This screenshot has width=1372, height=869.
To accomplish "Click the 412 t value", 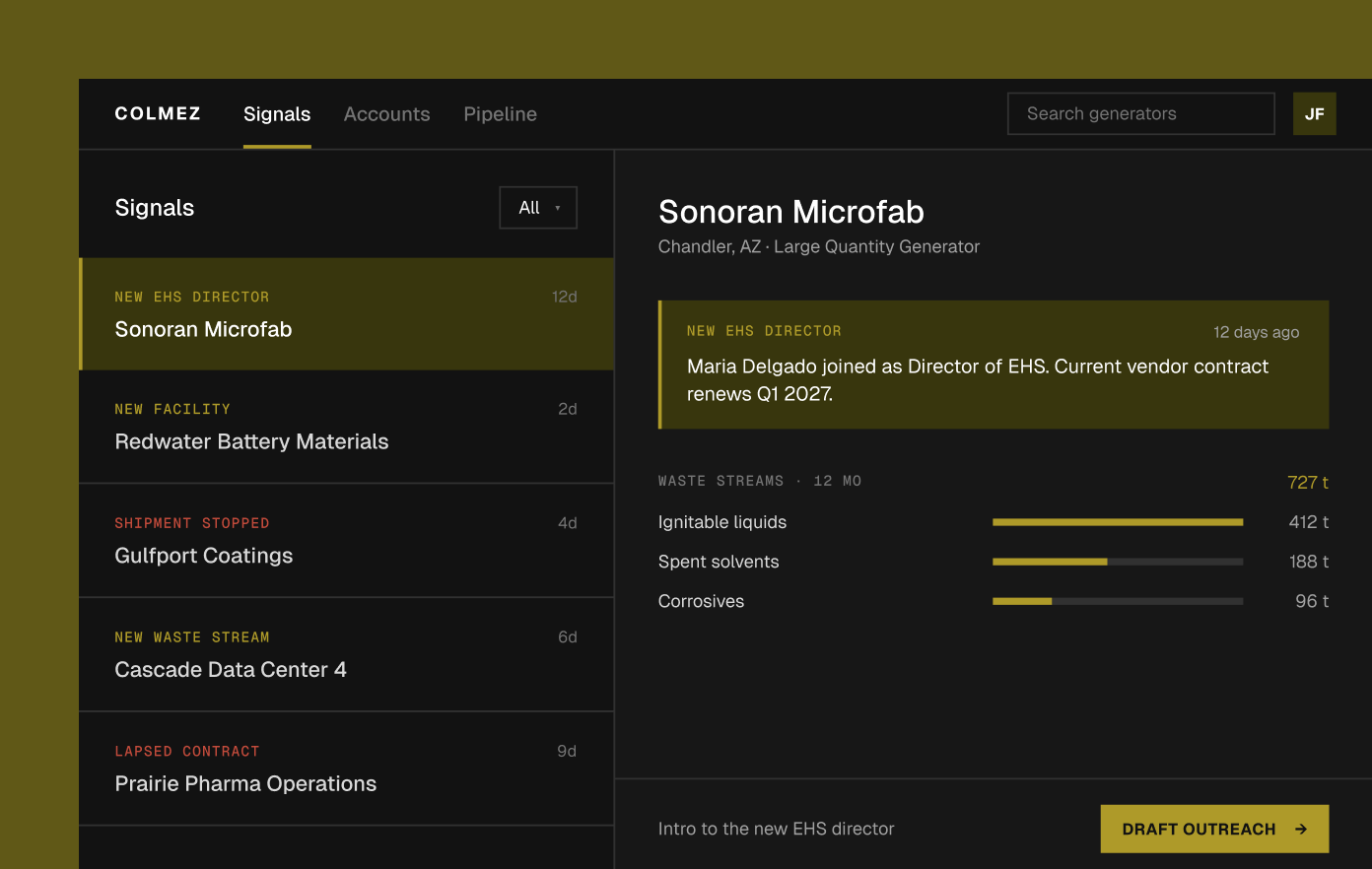I will point(1309,522).
